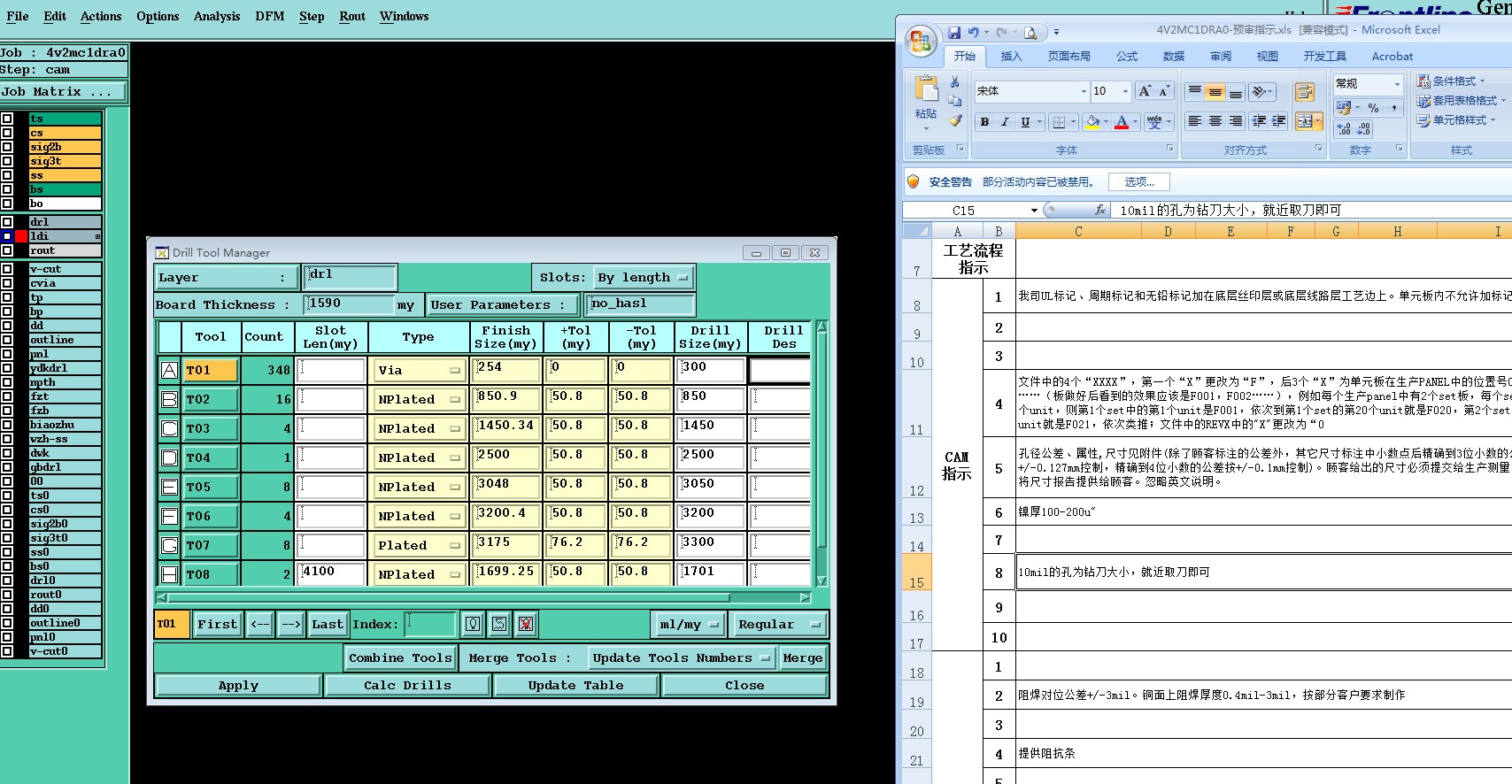
Task: Toggle bold formatting in Excel
Action: point(984,122)
